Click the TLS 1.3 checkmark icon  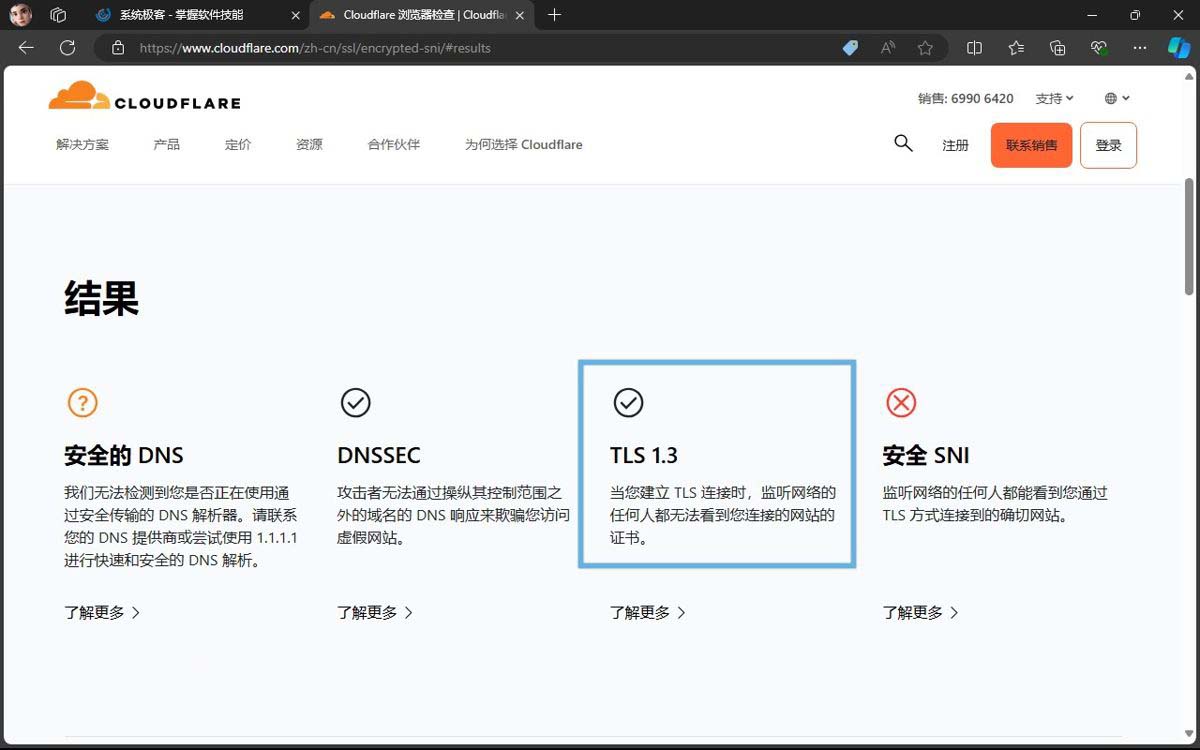pyautogui.click(x=628, y=403)
